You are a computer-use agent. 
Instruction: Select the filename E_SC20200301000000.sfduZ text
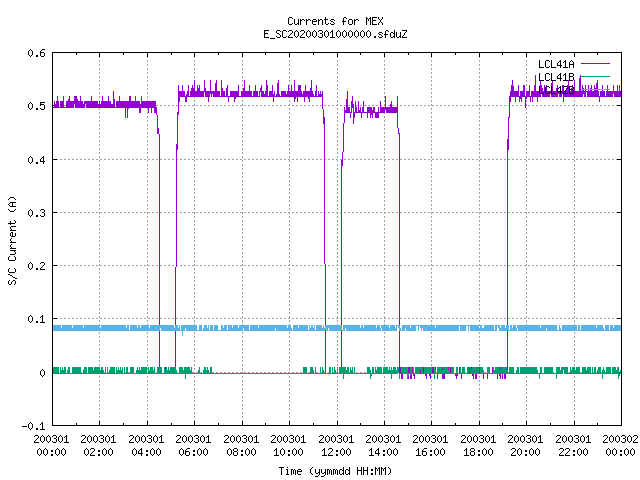tap(335, 34)
